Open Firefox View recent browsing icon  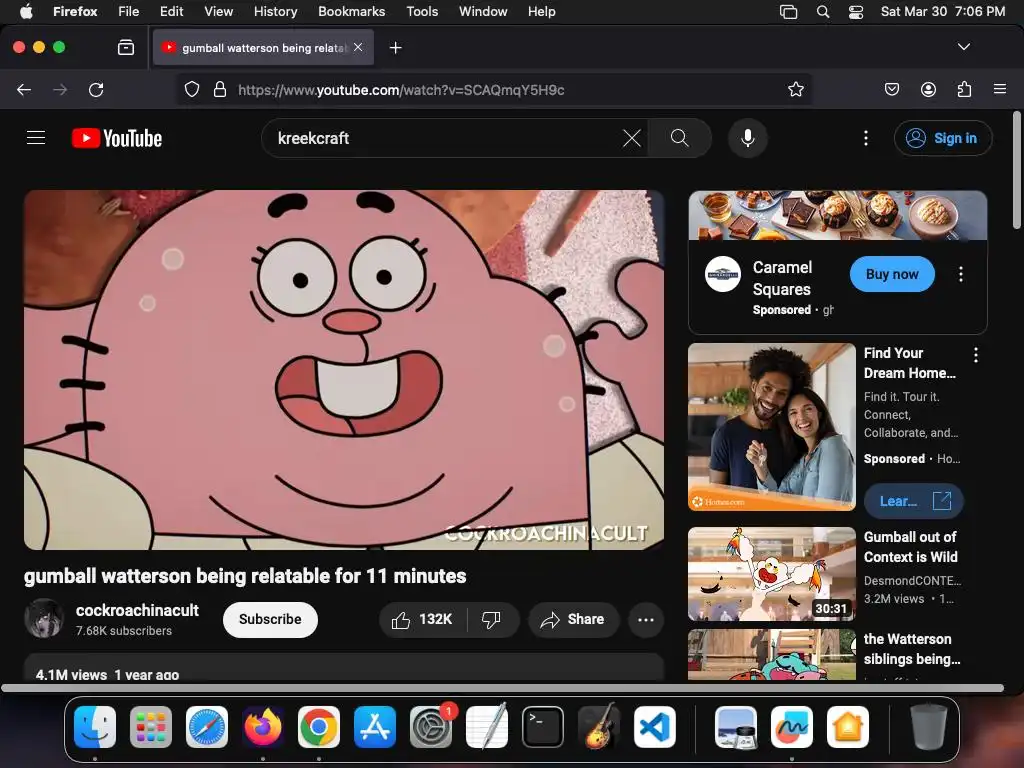pos(126,47)
